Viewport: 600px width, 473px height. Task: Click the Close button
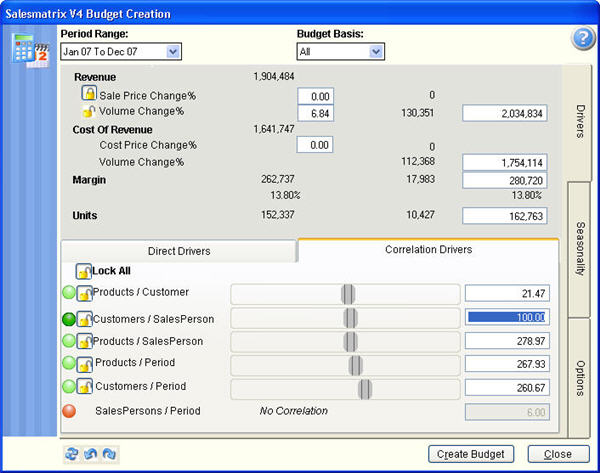(x=558, y=454)
